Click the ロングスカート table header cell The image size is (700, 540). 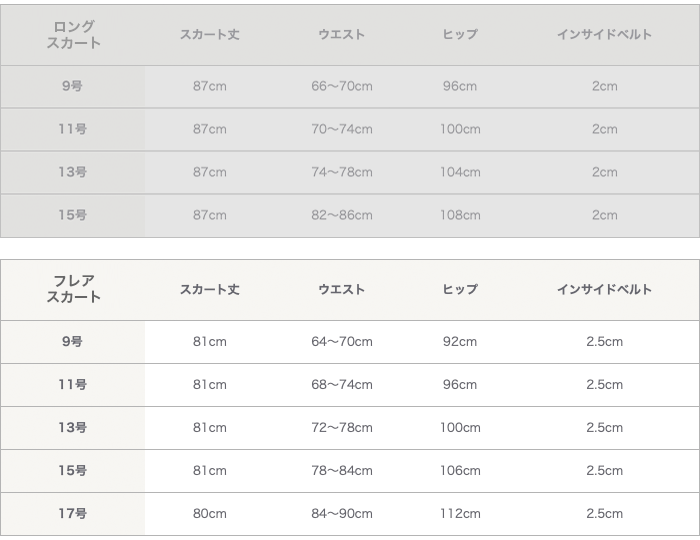(73, 35)
